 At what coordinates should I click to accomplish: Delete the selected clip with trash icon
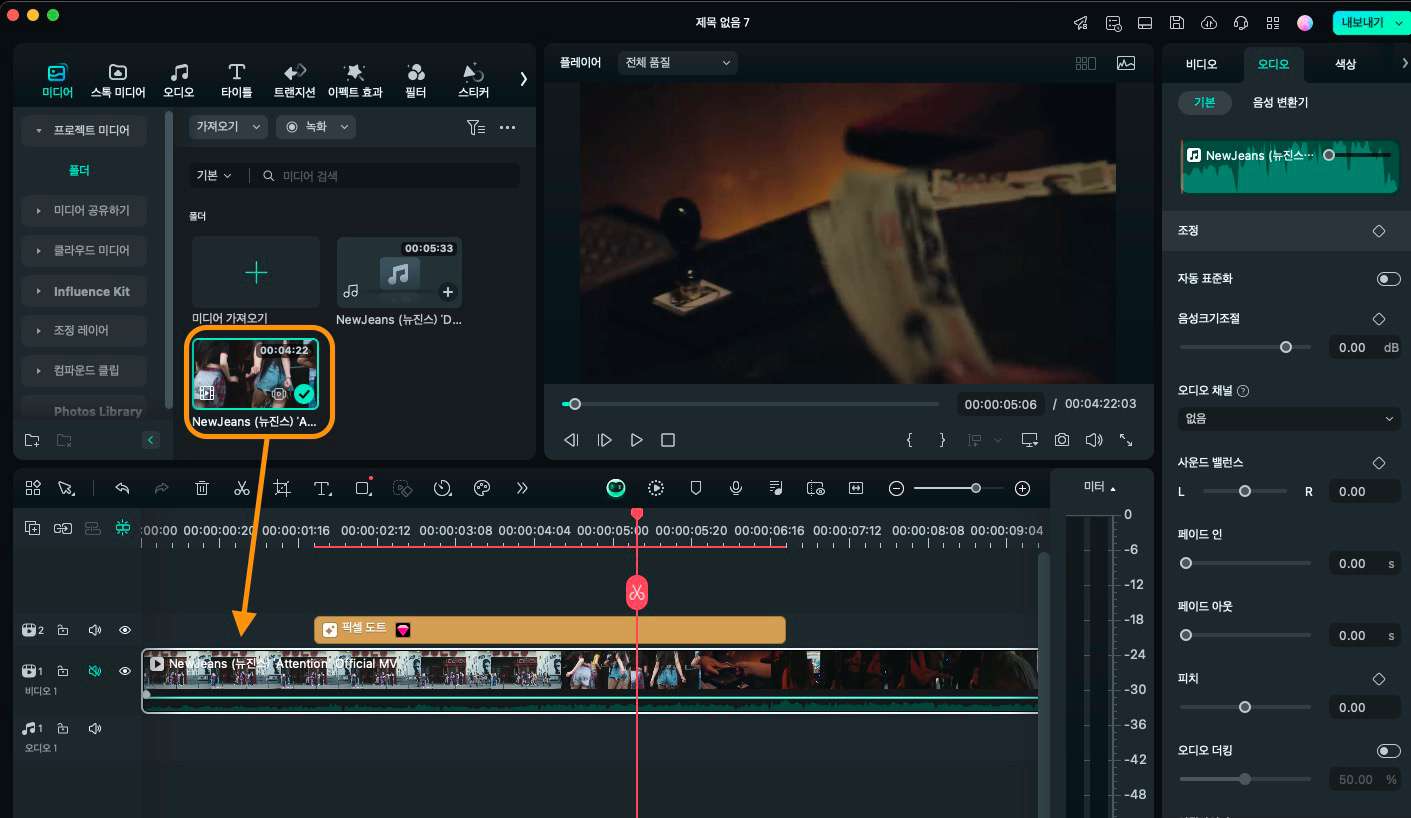[202, 488]
